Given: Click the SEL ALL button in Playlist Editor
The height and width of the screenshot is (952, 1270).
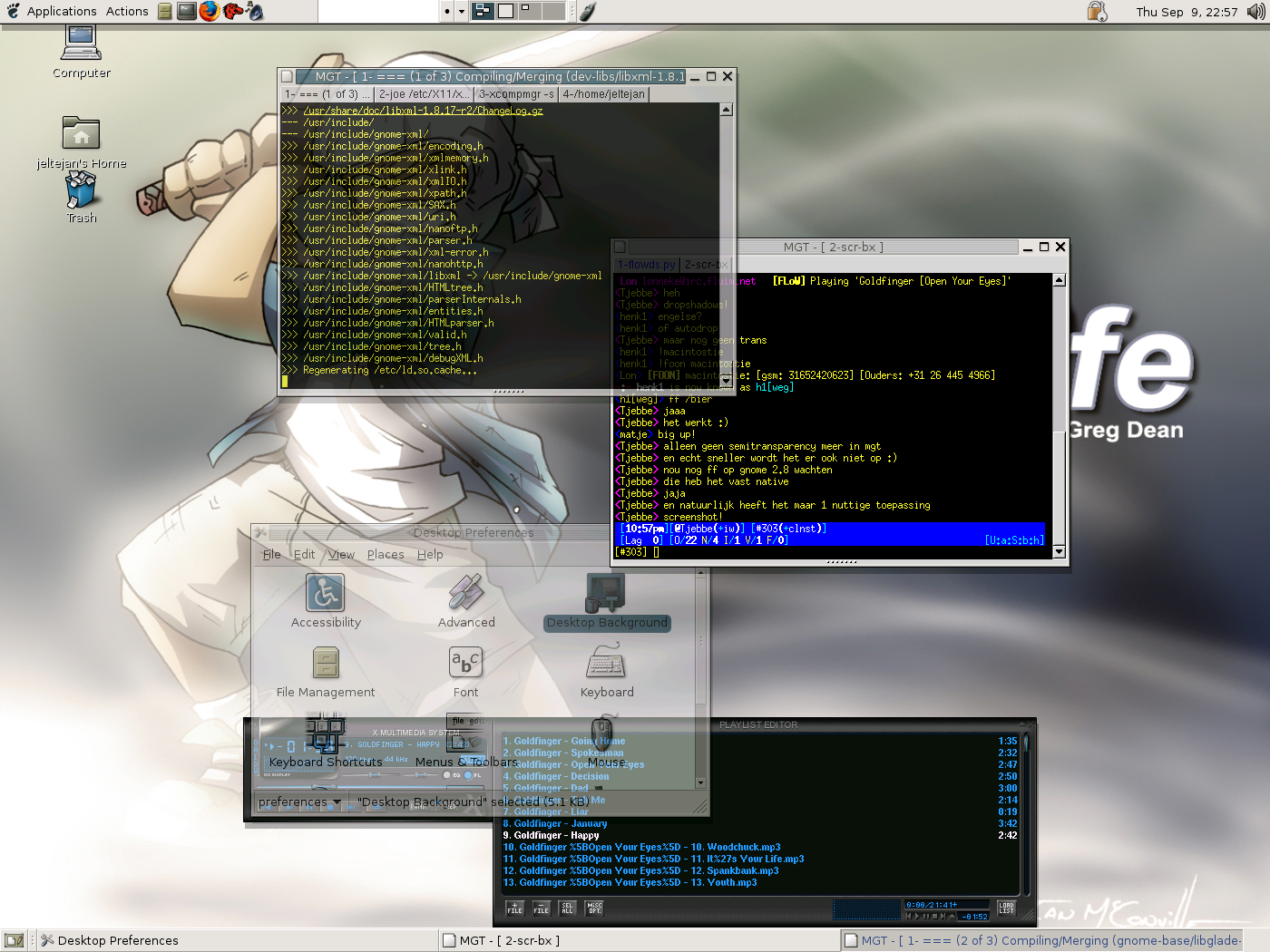Looking at the screenshot, I should (567, 908).
